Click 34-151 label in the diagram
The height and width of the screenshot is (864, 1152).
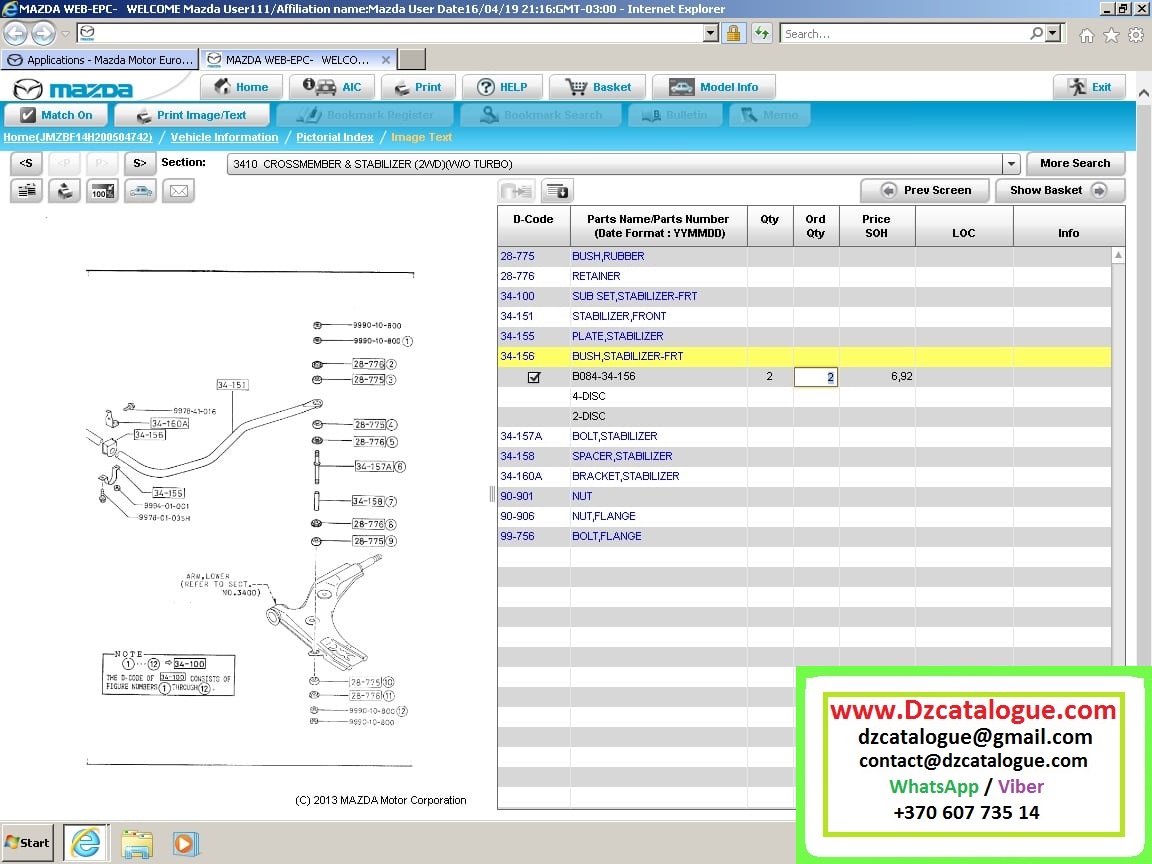tap(232, 384)
